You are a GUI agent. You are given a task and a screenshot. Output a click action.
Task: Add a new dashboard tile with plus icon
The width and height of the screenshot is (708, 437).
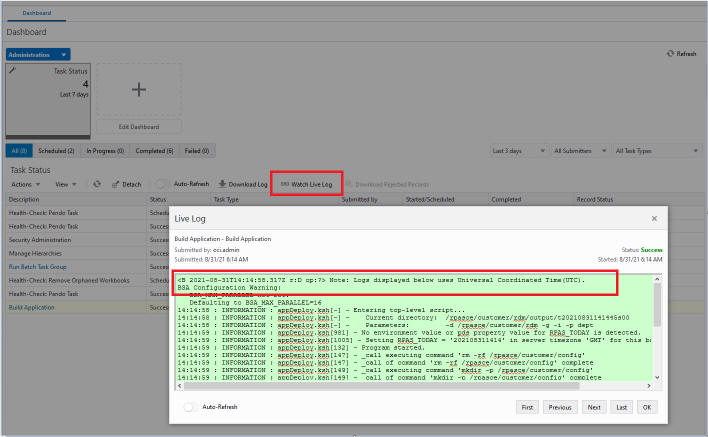139,89
